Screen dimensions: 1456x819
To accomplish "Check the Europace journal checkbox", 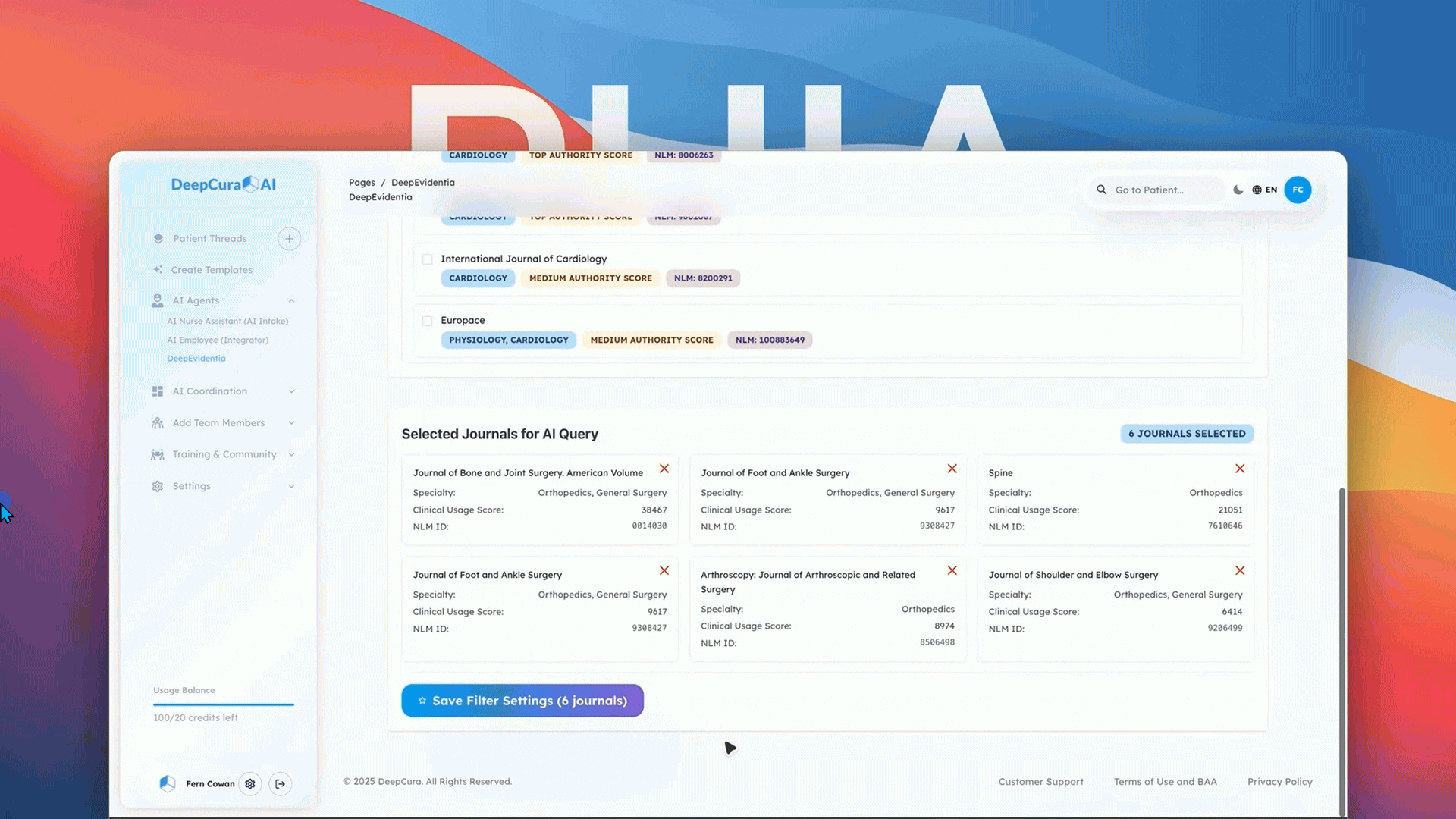I will coord(428,321).
